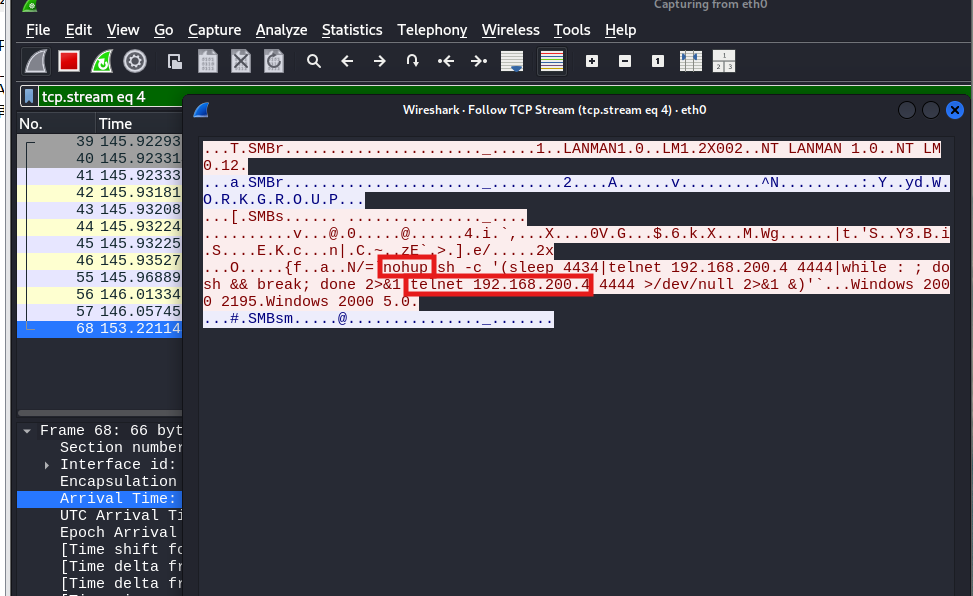Select packet 68 in the list
The height and width of the screenshot is (596, 973).
100,329
